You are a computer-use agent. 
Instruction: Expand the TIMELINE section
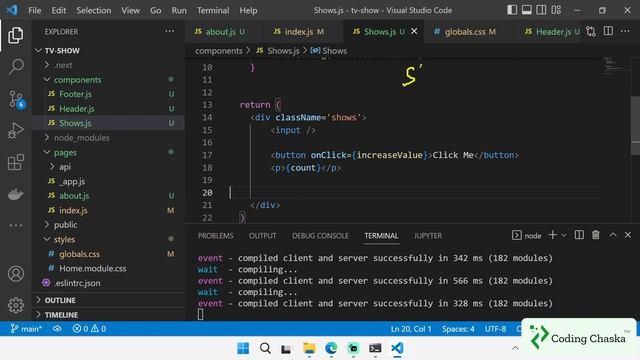coord(61,315)
